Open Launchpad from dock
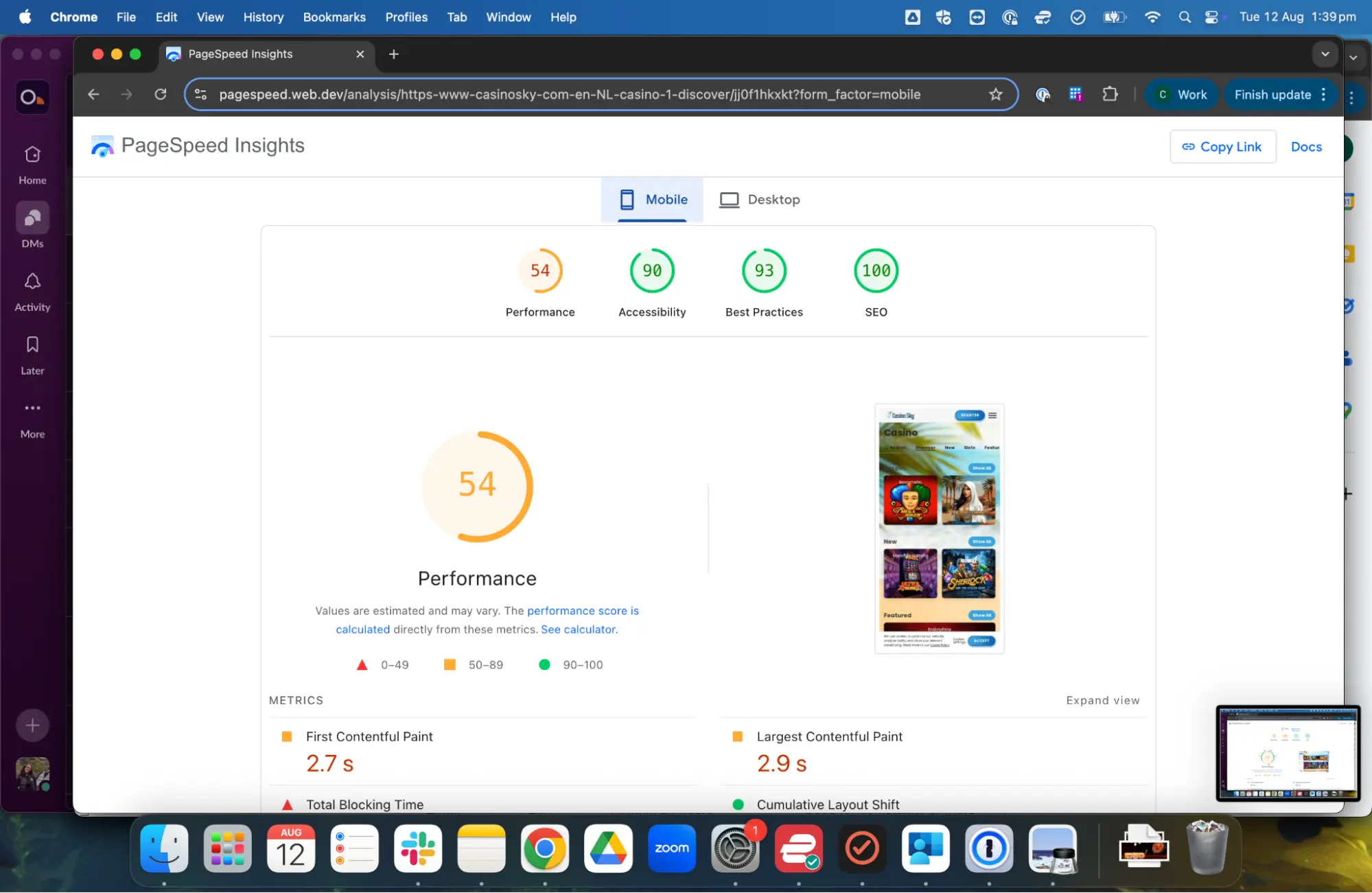 [228, 849]
